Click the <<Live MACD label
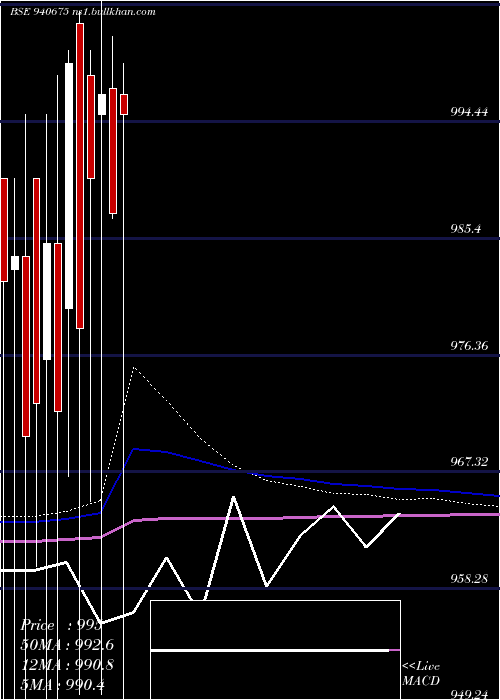The image size is (500, 700). (421, 673)
